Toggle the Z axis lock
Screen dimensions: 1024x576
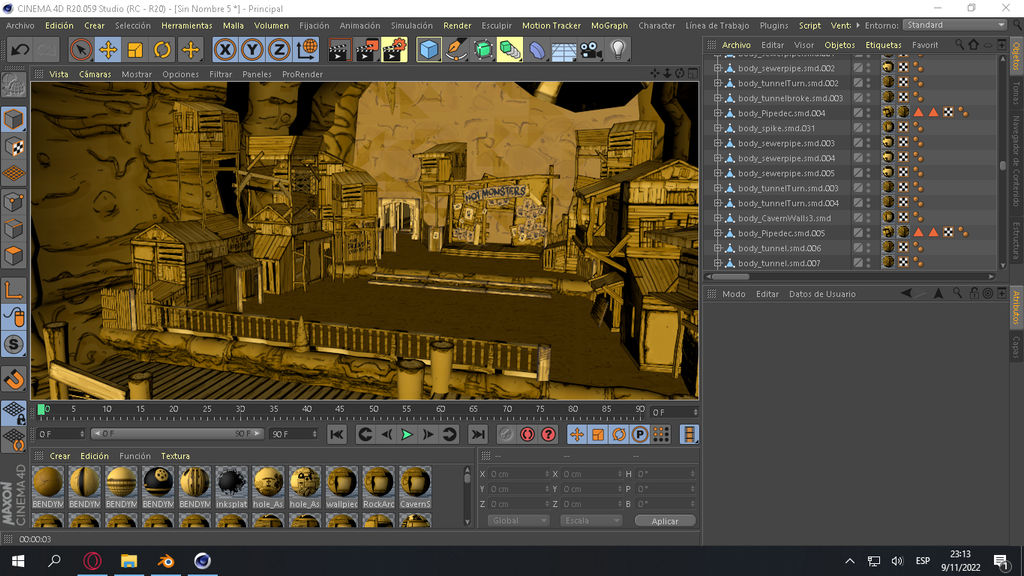point(279,50)
